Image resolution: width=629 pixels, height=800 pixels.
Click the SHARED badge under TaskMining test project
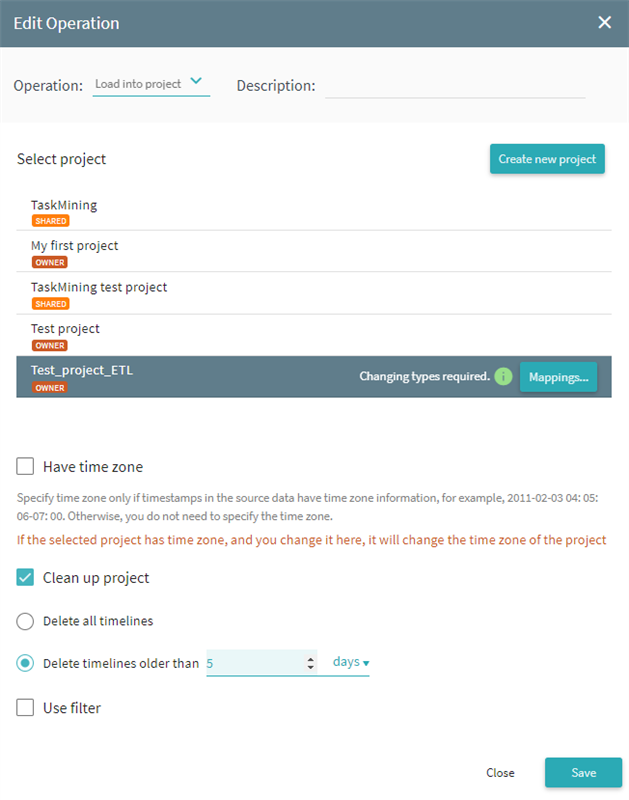click(51, 304)
